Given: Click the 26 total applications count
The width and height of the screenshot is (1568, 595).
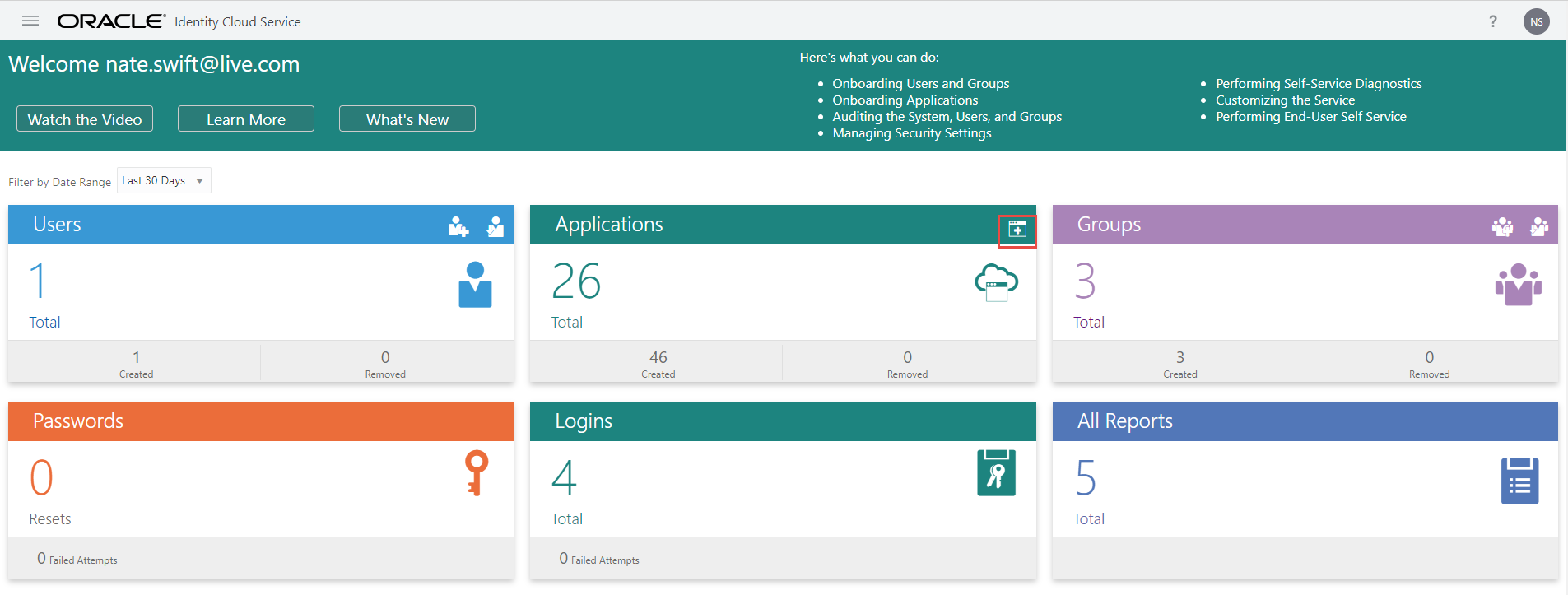Looking at the screenshot, I should pos(576,282).
